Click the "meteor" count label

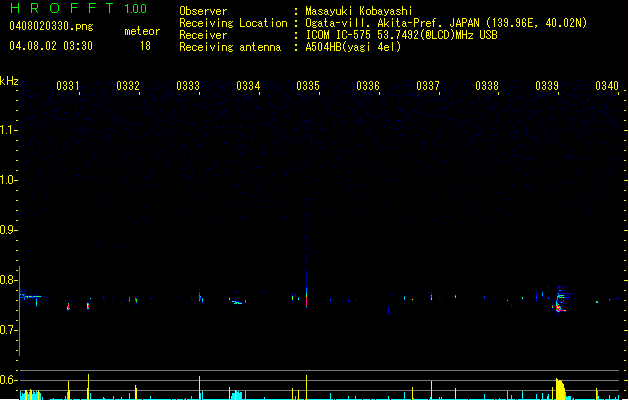[142, 31]
